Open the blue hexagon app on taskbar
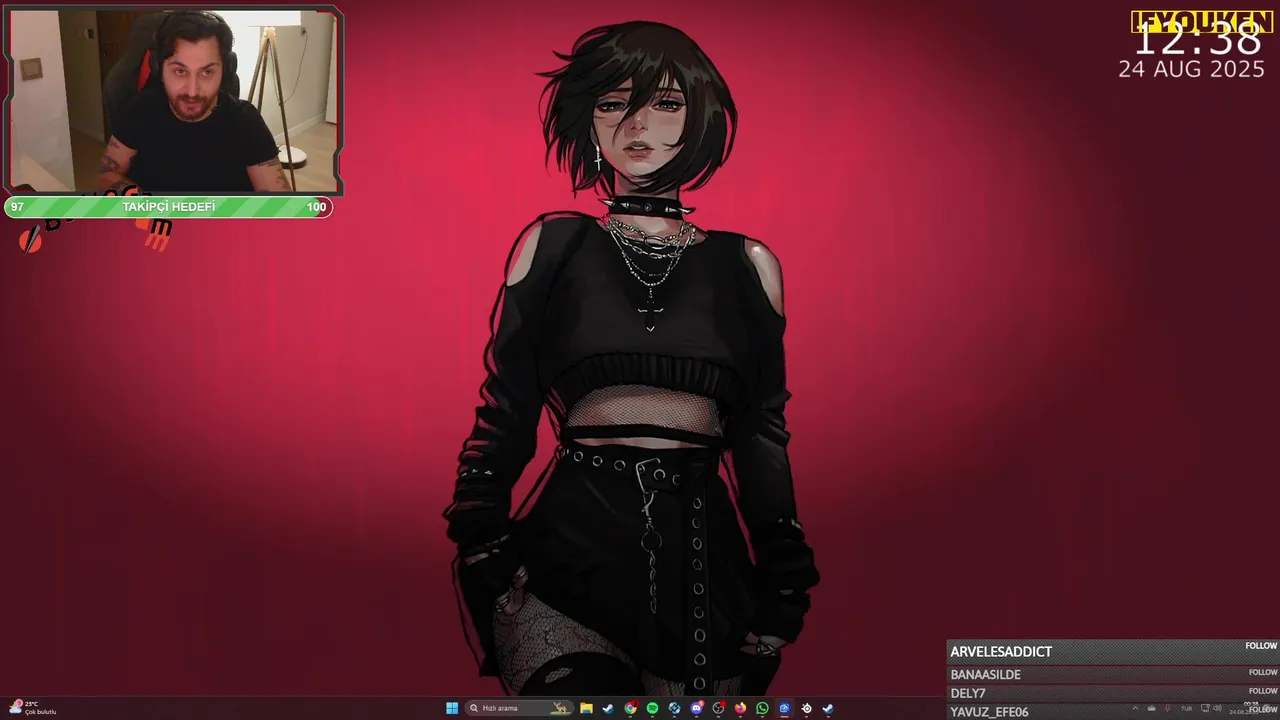Viewport: 1280px width, 720px height. tap(674, 708)
